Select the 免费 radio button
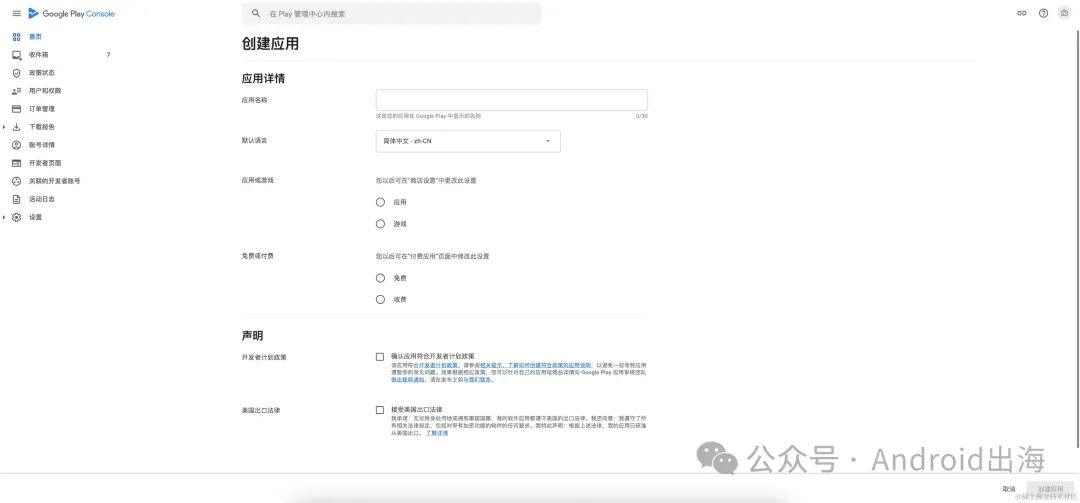 click(x=380, y=278)
